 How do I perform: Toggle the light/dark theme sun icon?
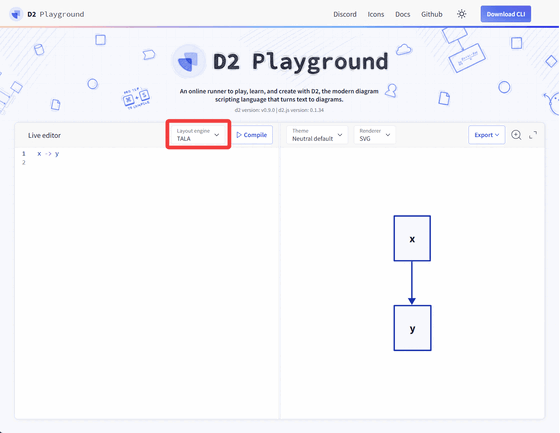pyautogui.click(x=461, y=14)
